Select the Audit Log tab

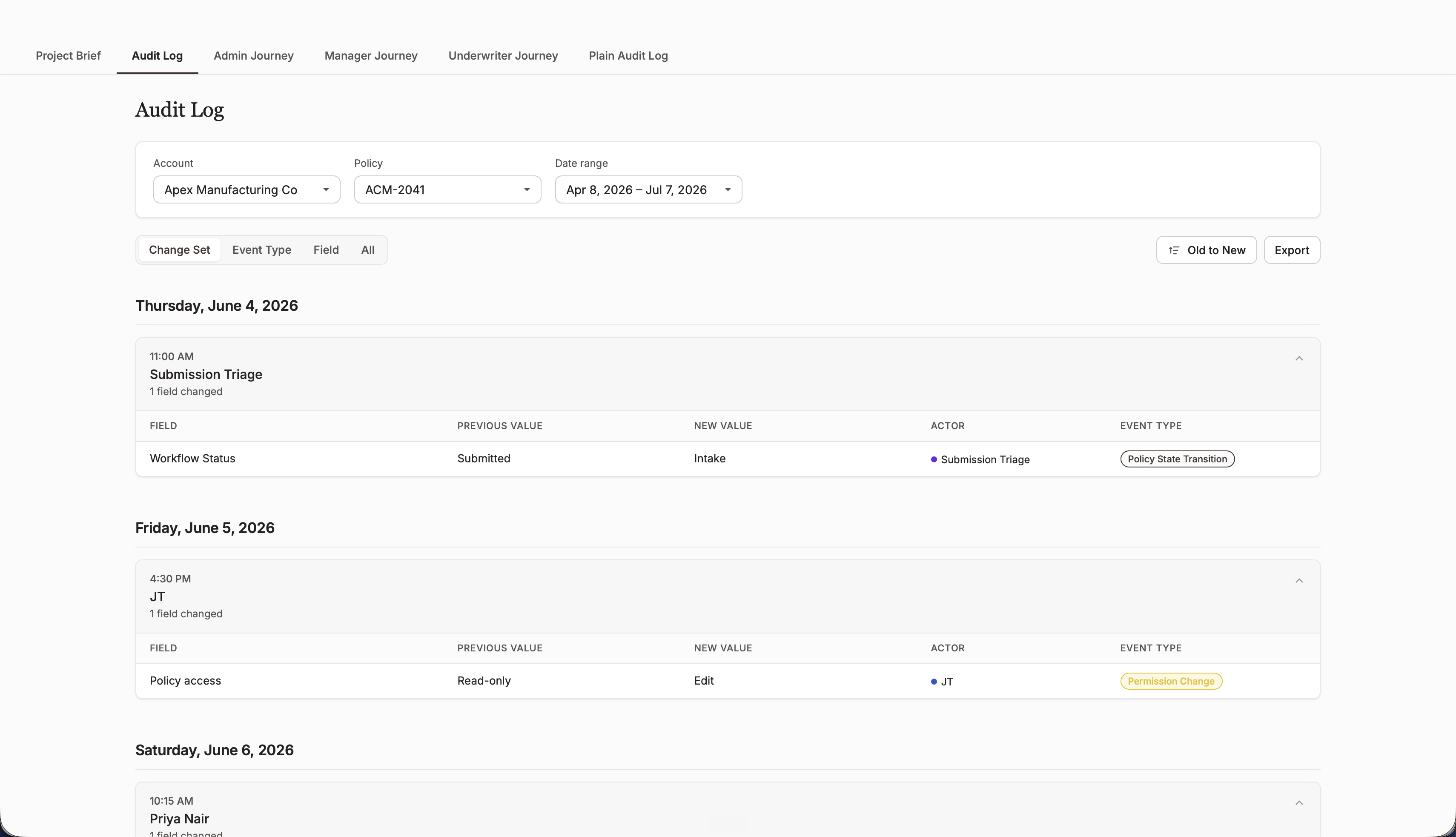click(x=157, y=56)
